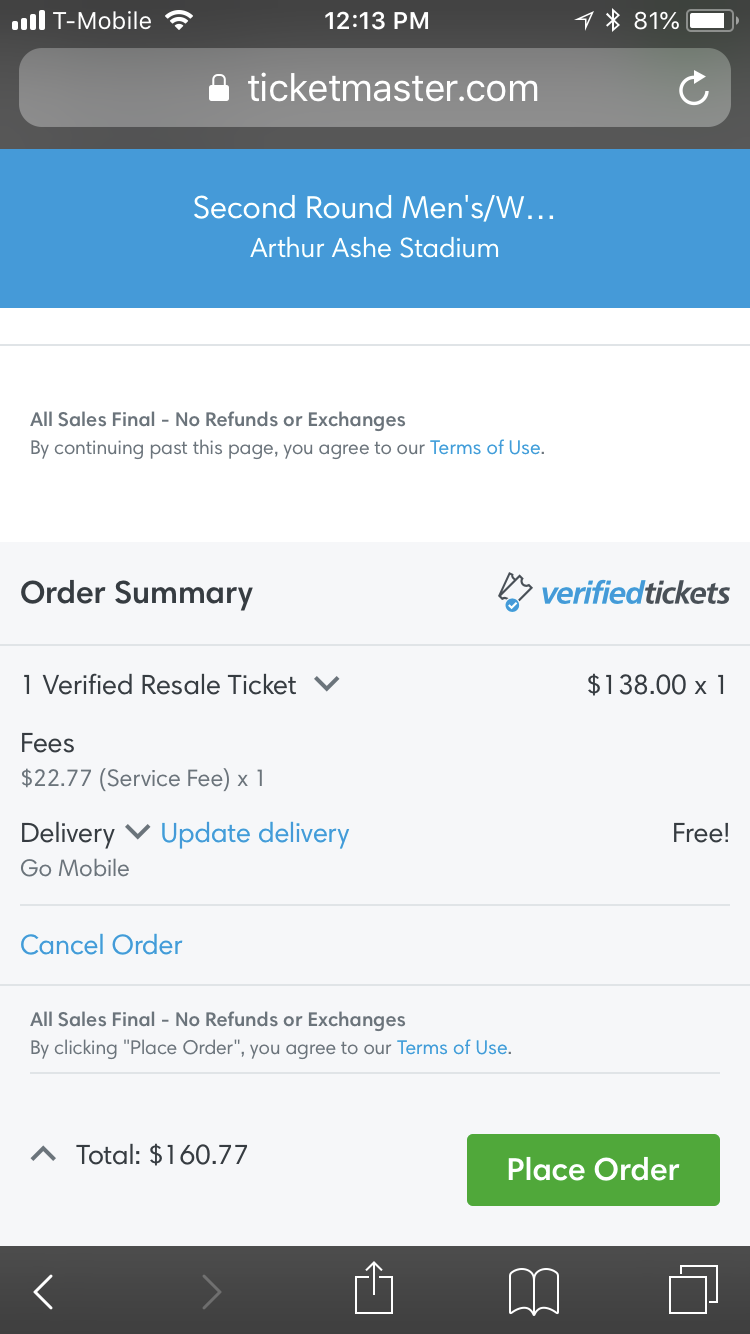Open Terms of Use link near Place Order
Viewport: 750px width, 1334px height.
(452, 1048)
